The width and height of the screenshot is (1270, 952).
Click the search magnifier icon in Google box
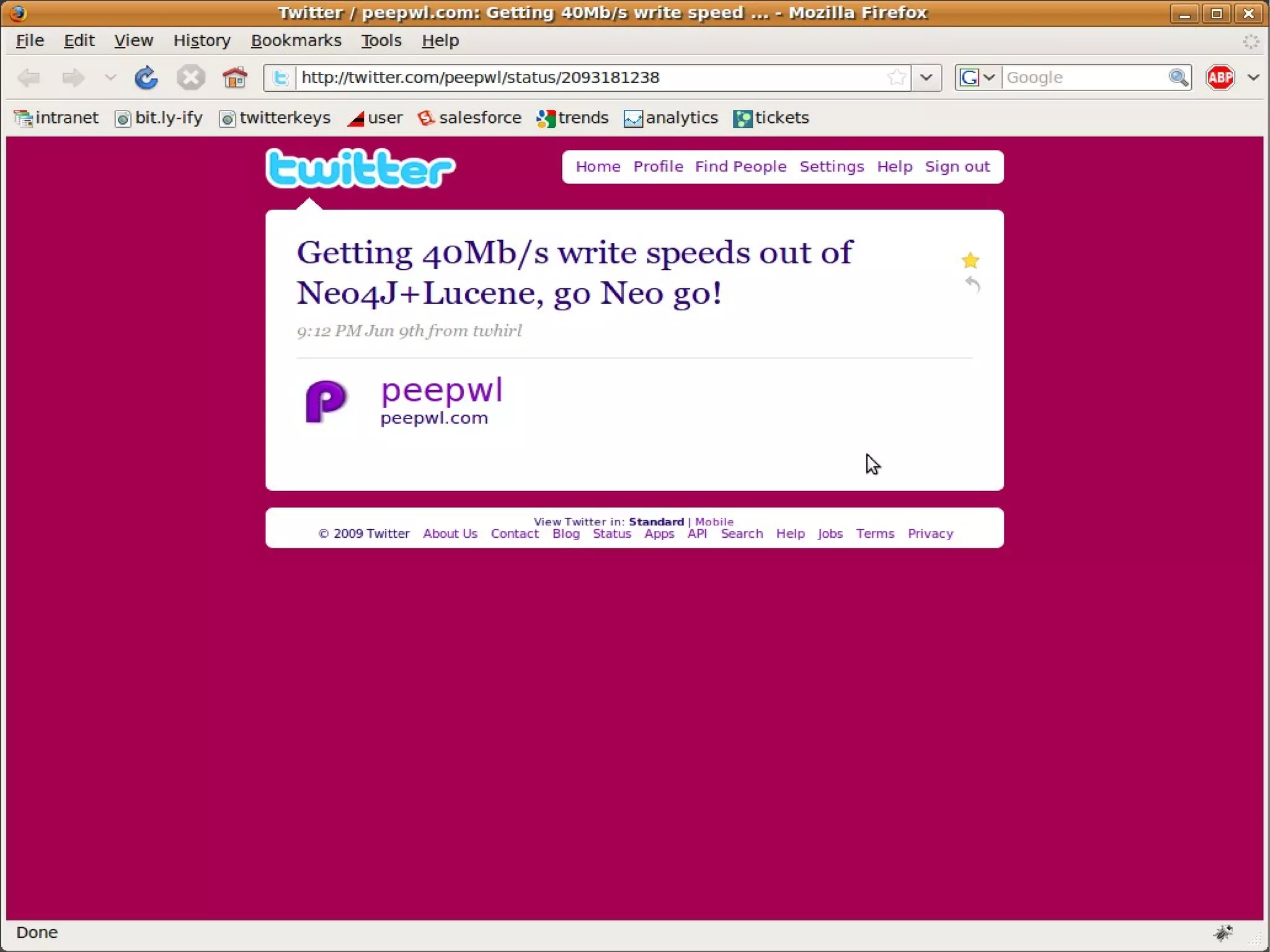1178,78
